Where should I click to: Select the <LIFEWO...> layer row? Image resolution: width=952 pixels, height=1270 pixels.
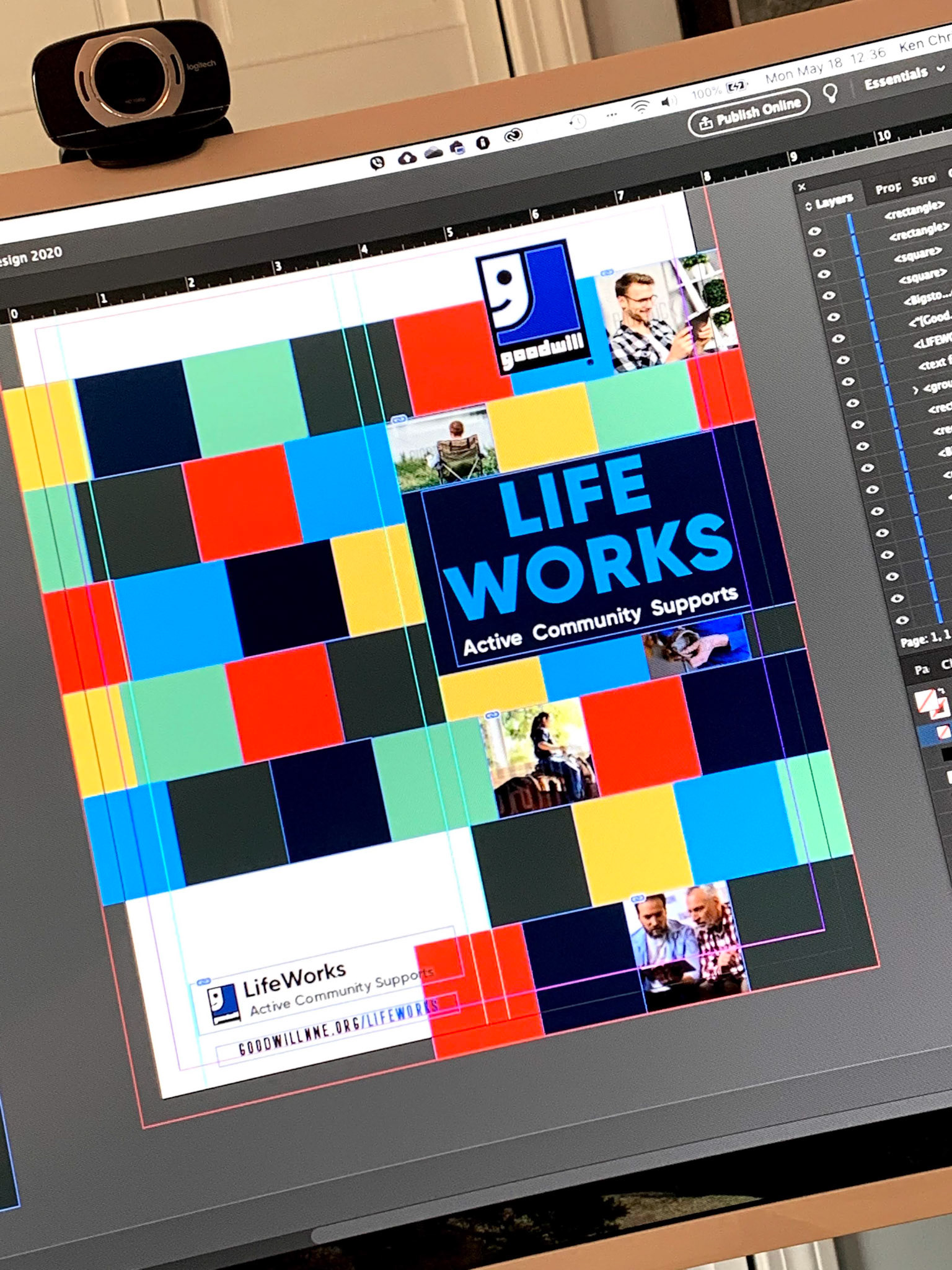pyautogui.click(x=933, y=340)
